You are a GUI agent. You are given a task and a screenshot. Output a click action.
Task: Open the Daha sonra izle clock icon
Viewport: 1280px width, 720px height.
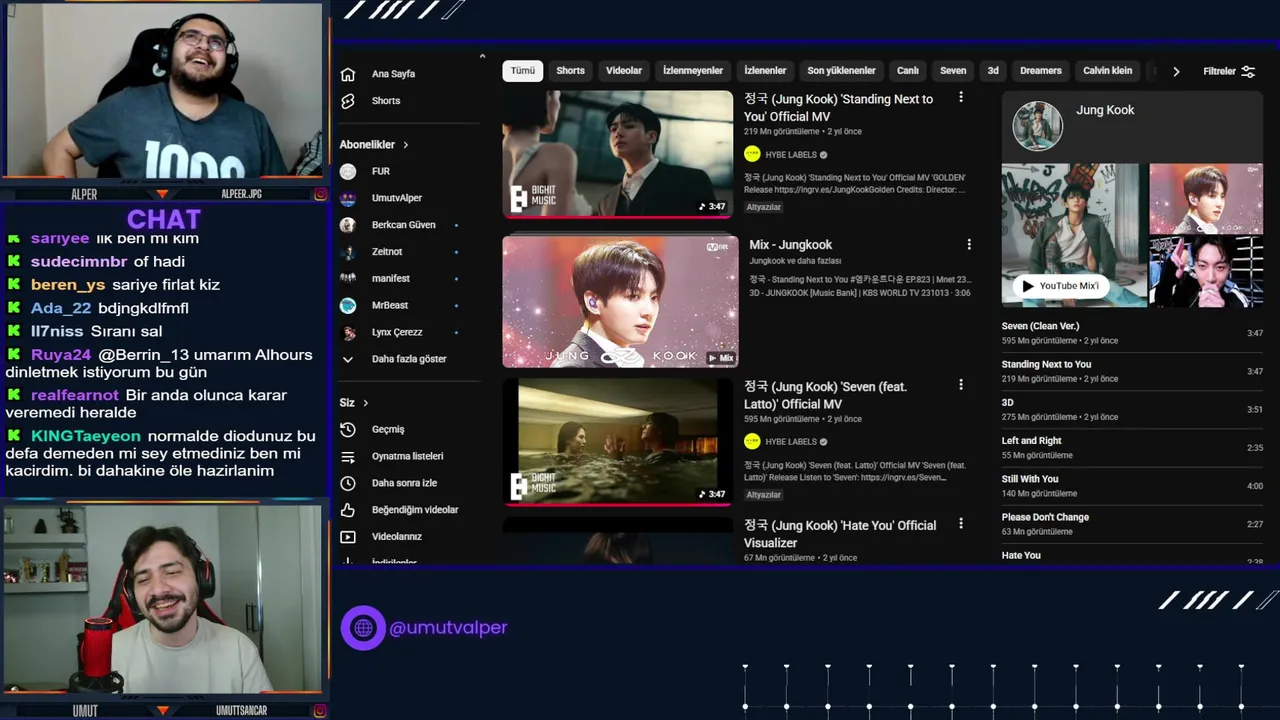coord(348,483)
